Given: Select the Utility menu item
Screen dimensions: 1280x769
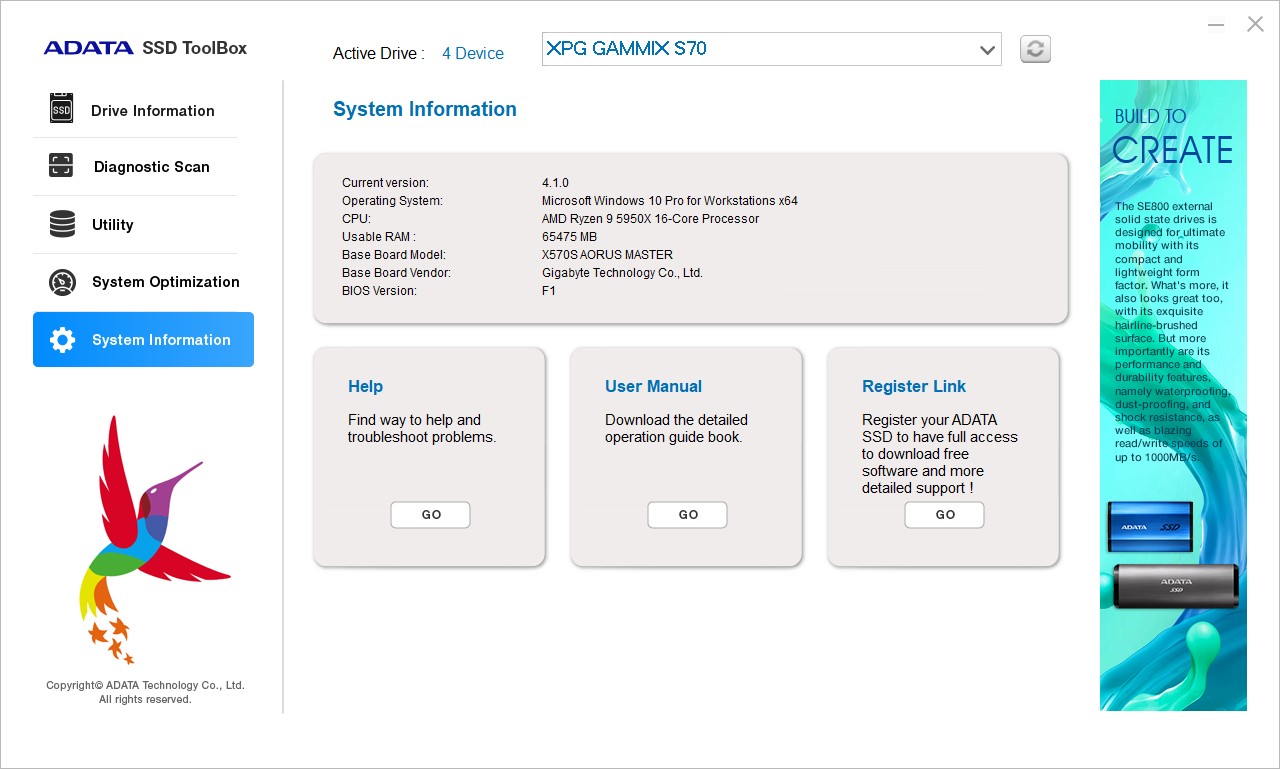Looking at the screenshot, I should pos(113,225).
